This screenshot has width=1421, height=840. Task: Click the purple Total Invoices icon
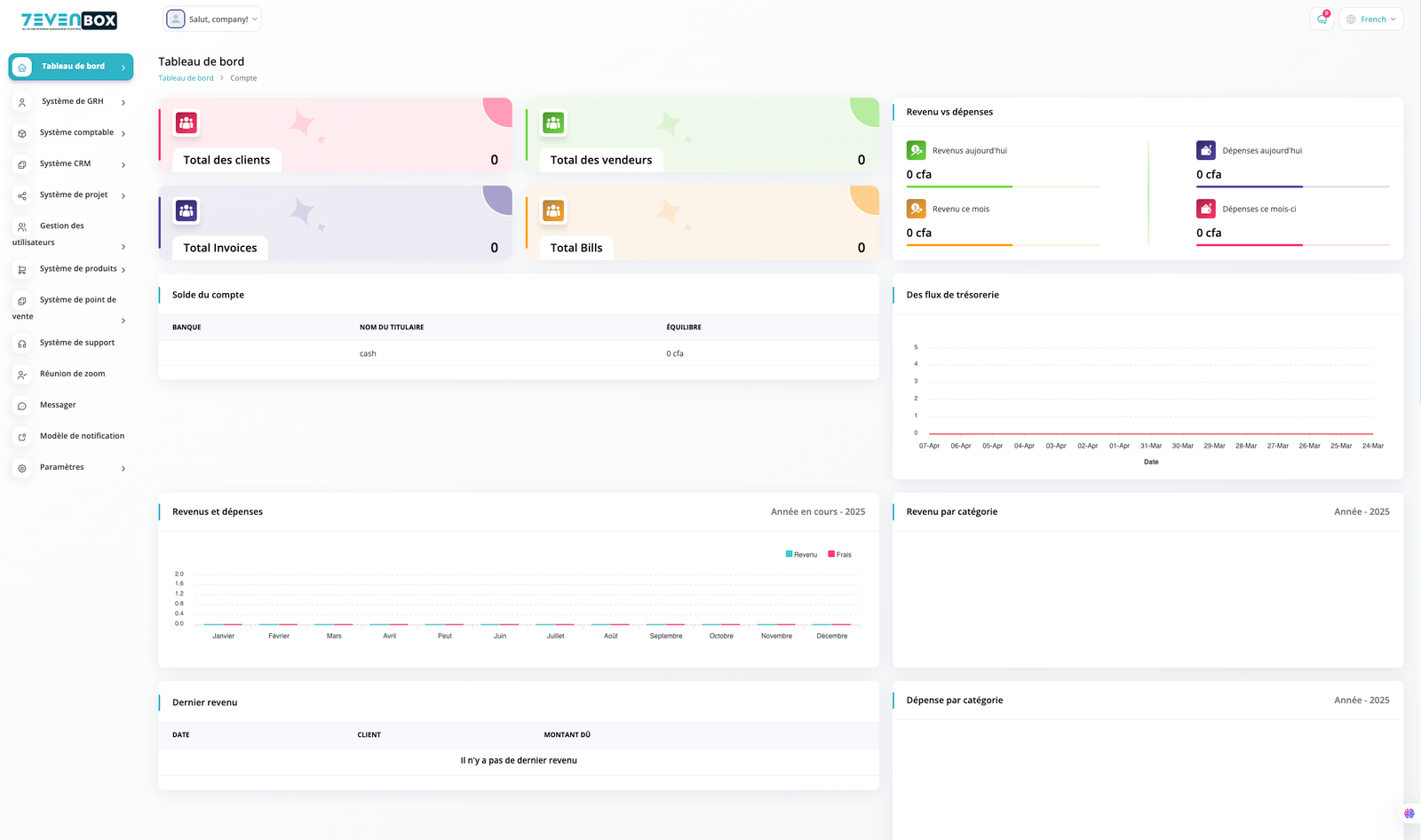click(x=187, y=210)
